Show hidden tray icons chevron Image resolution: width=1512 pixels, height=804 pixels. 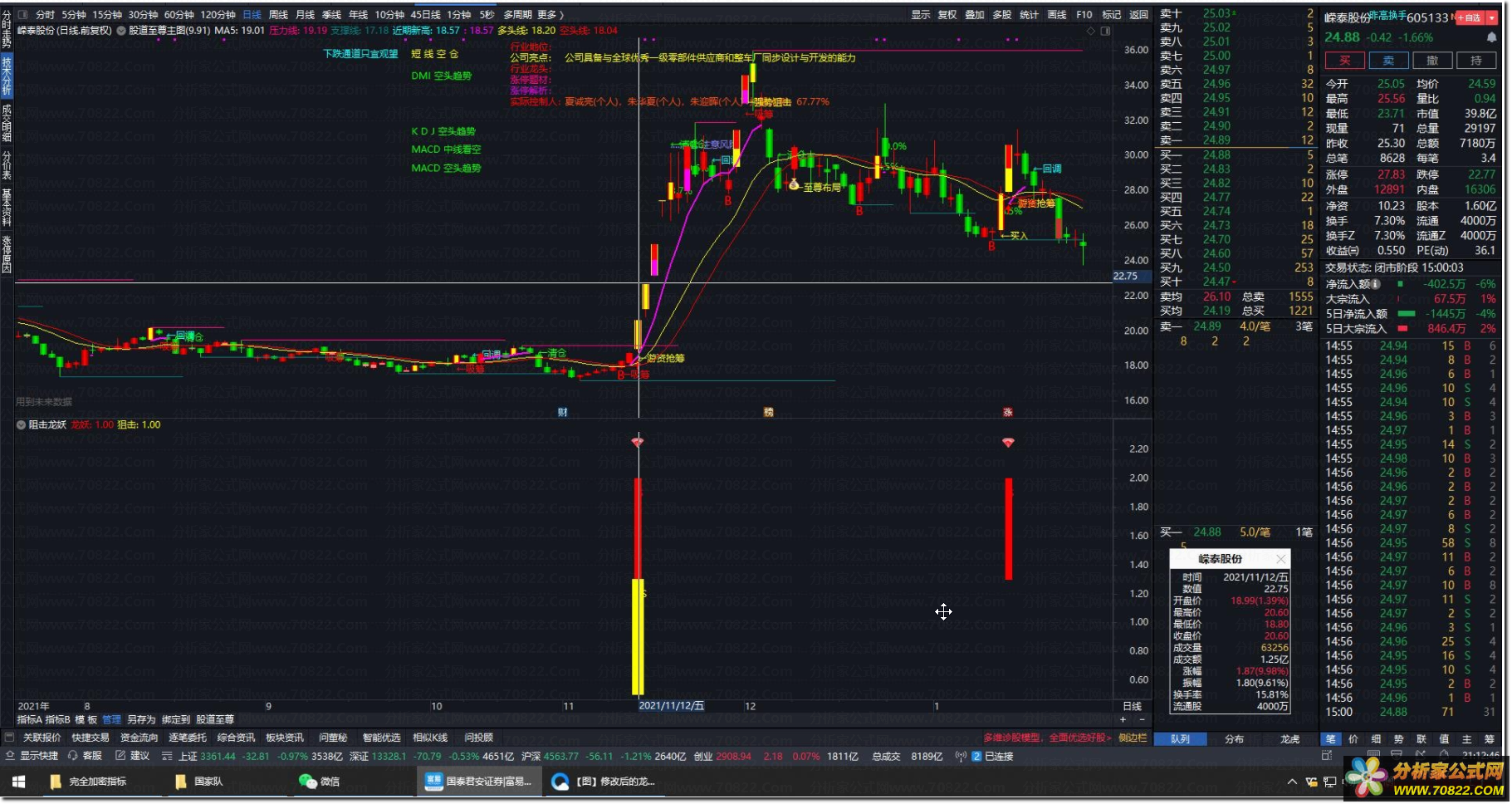[x=1292, y=782]
